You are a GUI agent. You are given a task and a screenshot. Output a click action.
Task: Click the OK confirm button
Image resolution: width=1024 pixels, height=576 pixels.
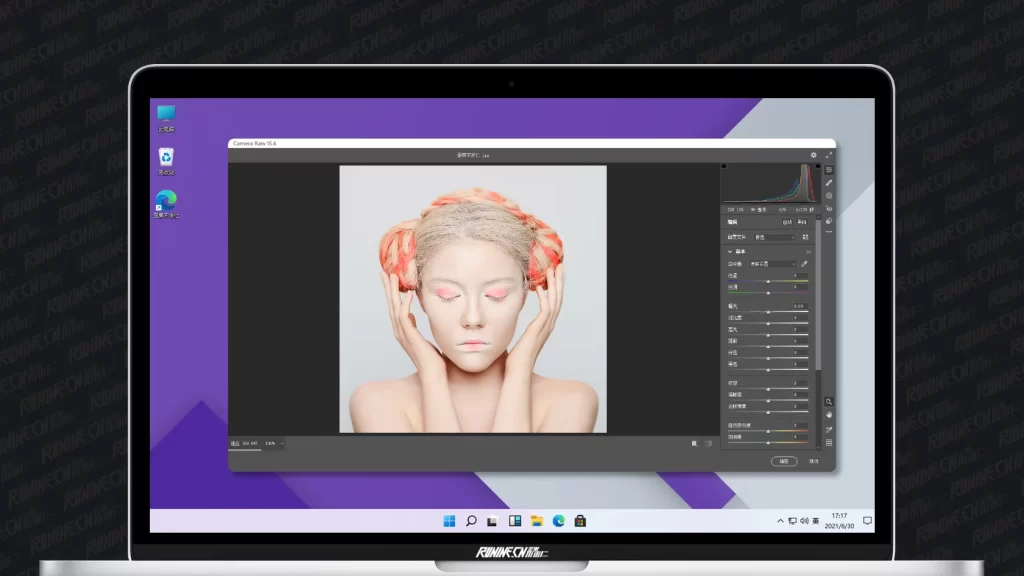tap(784, 461)
